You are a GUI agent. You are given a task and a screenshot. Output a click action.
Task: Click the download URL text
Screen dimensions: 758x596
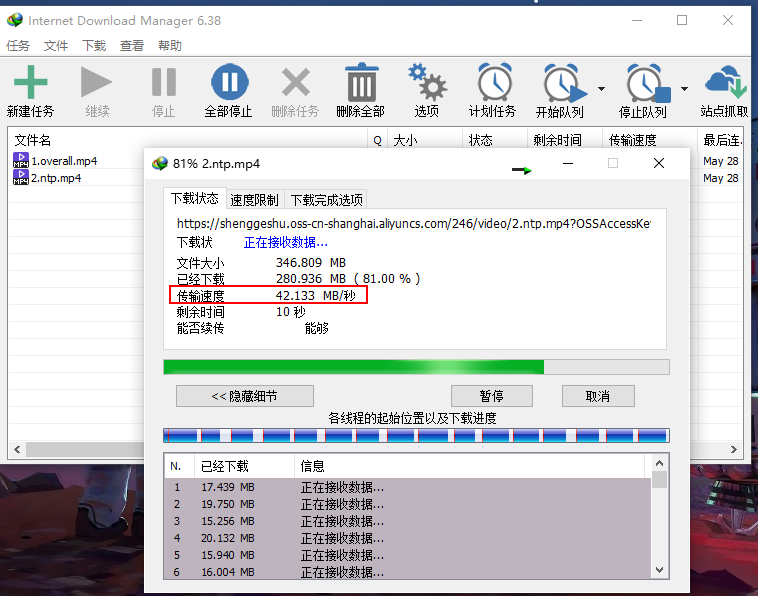point(413,223)
